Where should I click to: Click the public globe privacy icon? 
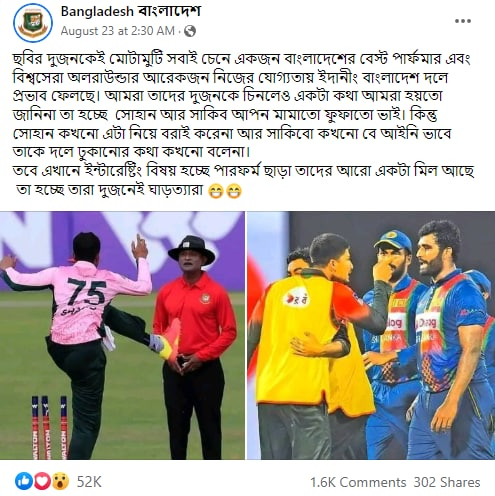tap(190, 31)
